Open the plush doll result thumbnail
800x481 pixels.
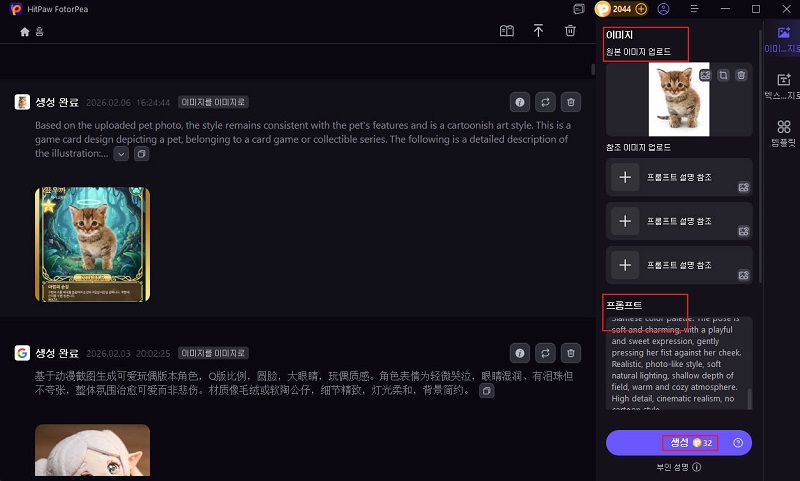(92, 450)
